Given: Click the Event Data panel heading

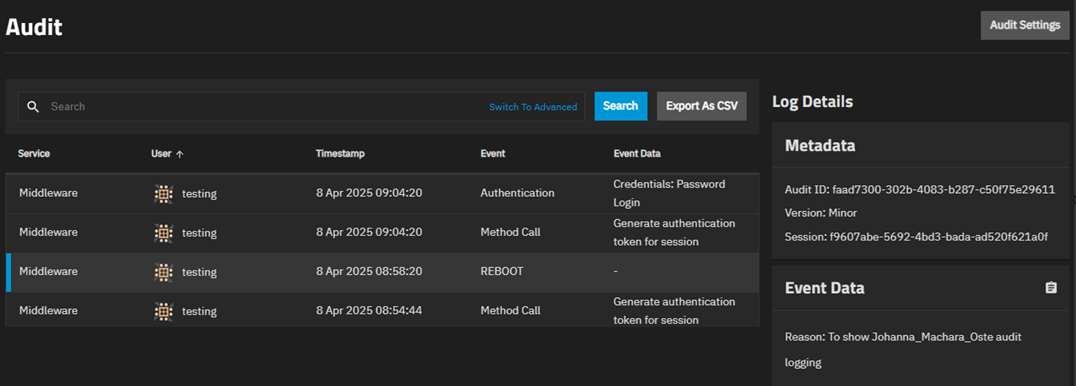Looking at the screenshot, I should tap(824, 288).
